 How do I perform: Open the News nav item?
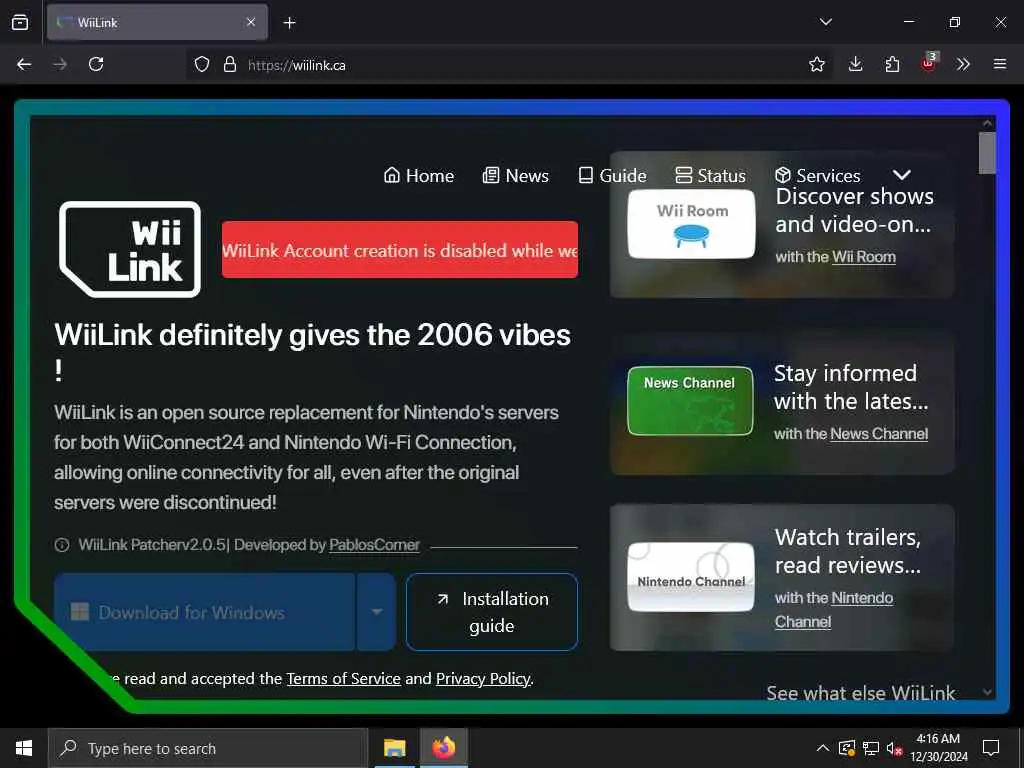(515, 176)
